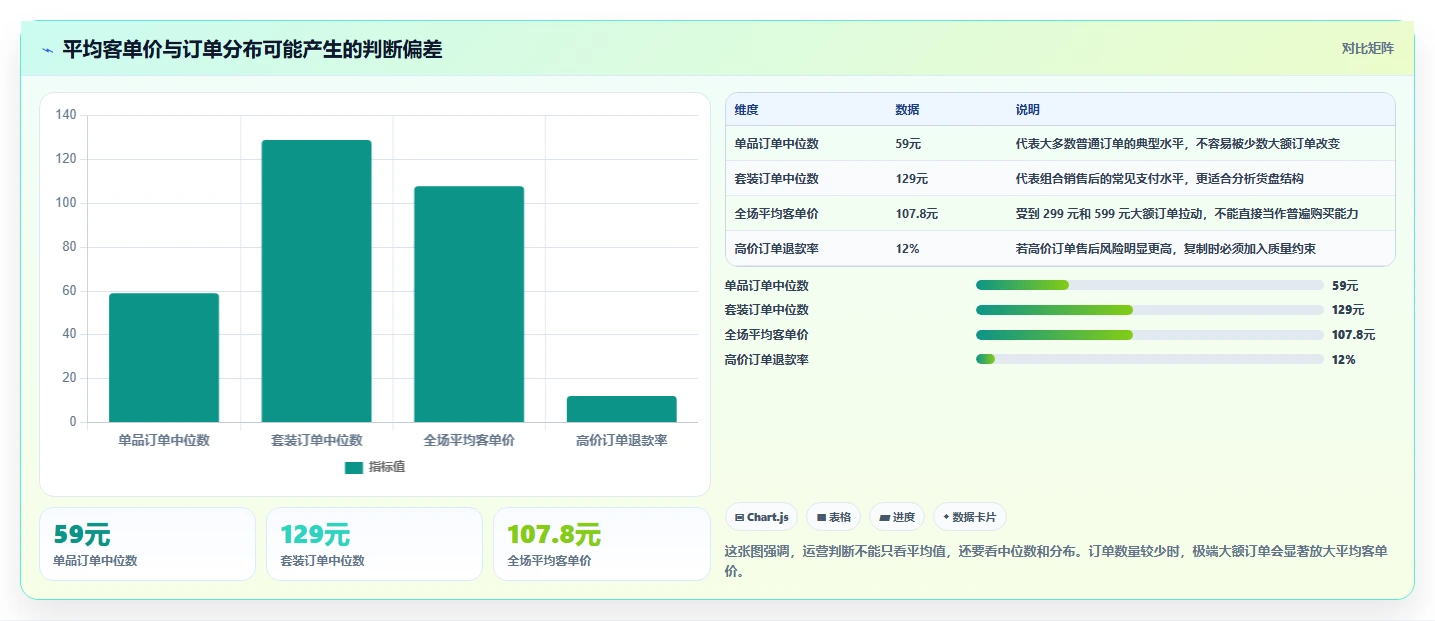Click the 单品订单中位数 bar in chart
This screenshot has width=1435, height=621.
[x=164, y=357]
